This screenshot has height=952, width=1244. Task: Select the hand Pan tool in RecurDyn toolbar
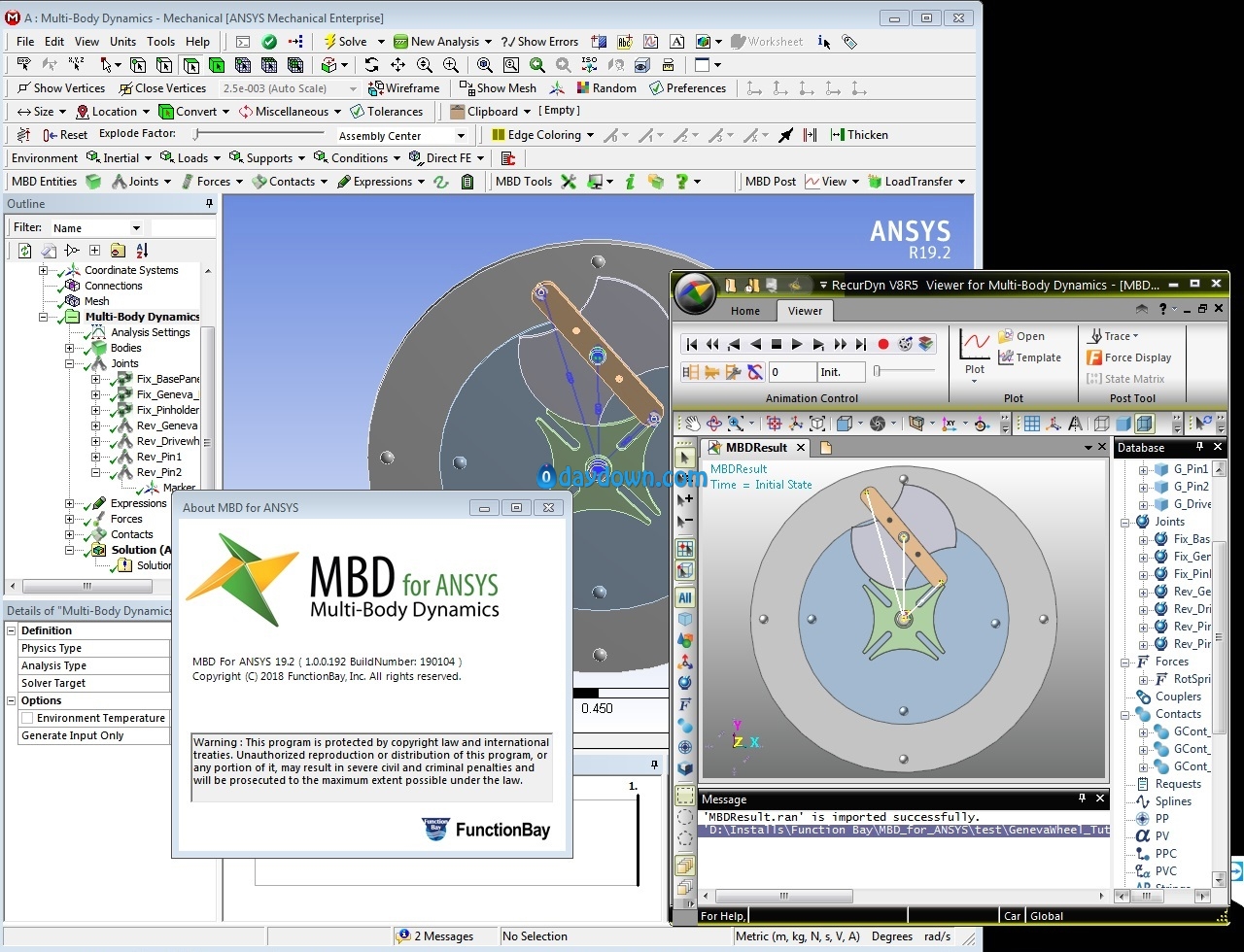[692, 424]
